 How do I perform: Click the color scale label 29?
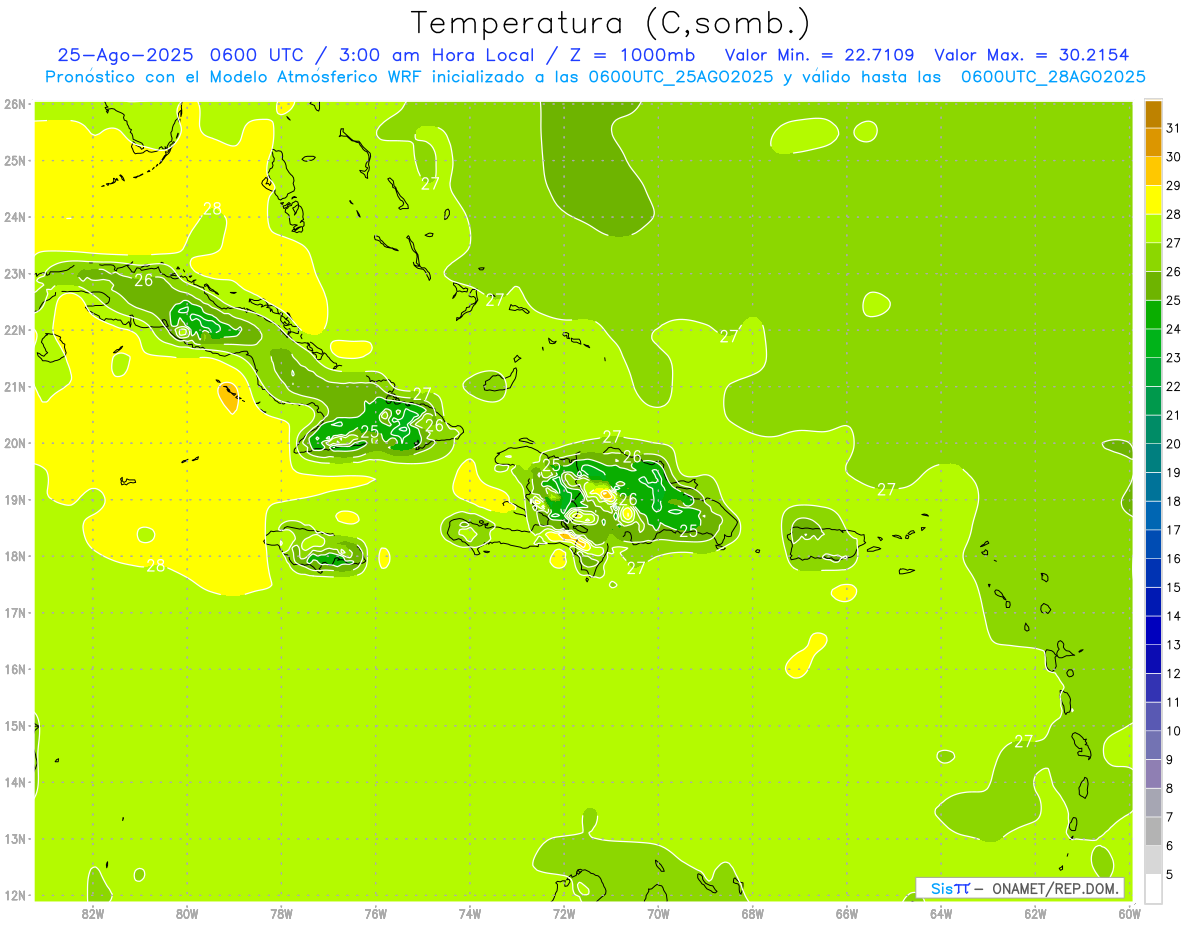(x=1173, y=186)
